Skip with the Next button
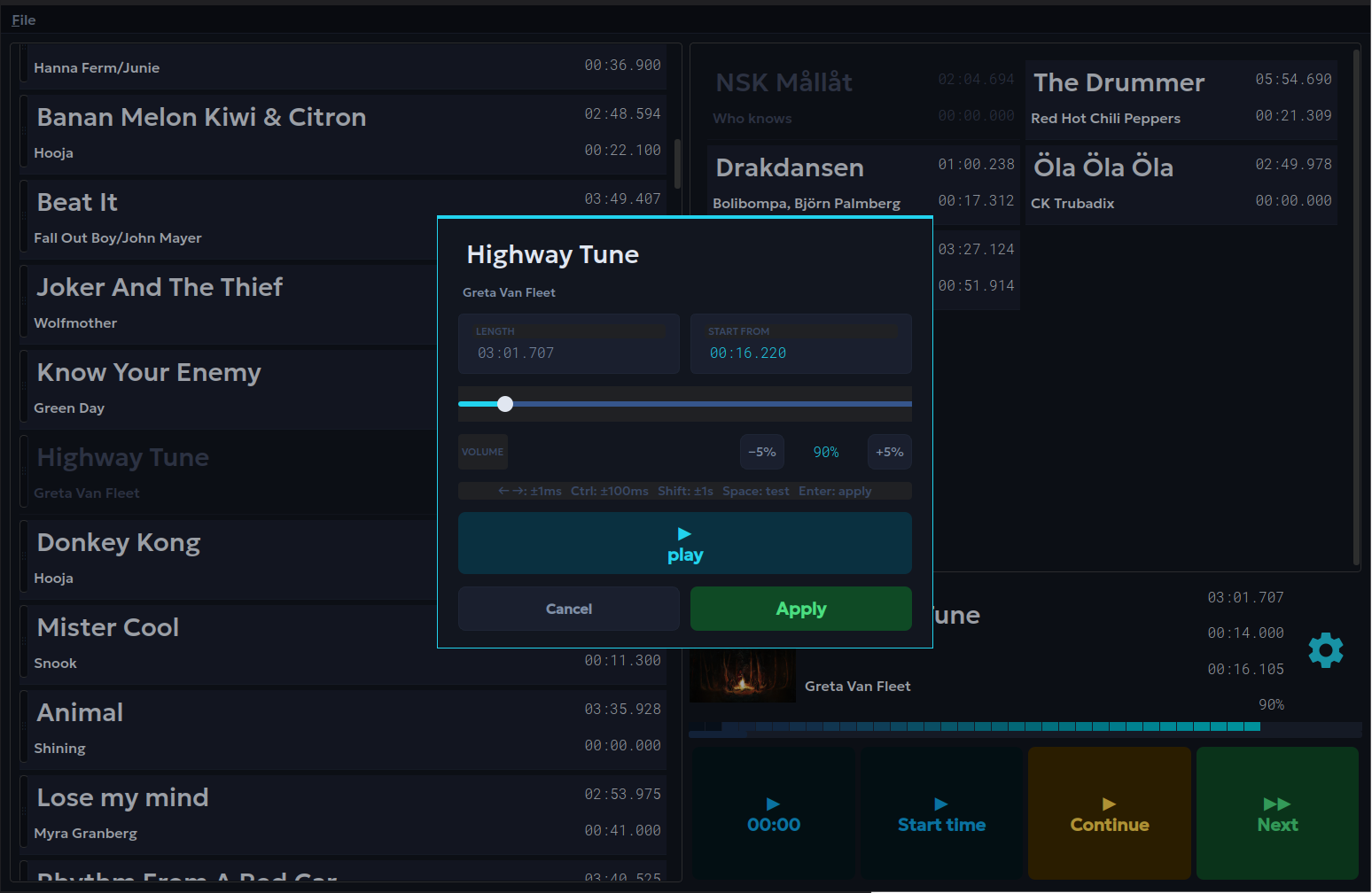The image size is (1372, 893). pyautogui.click(x=1277, y=813)
